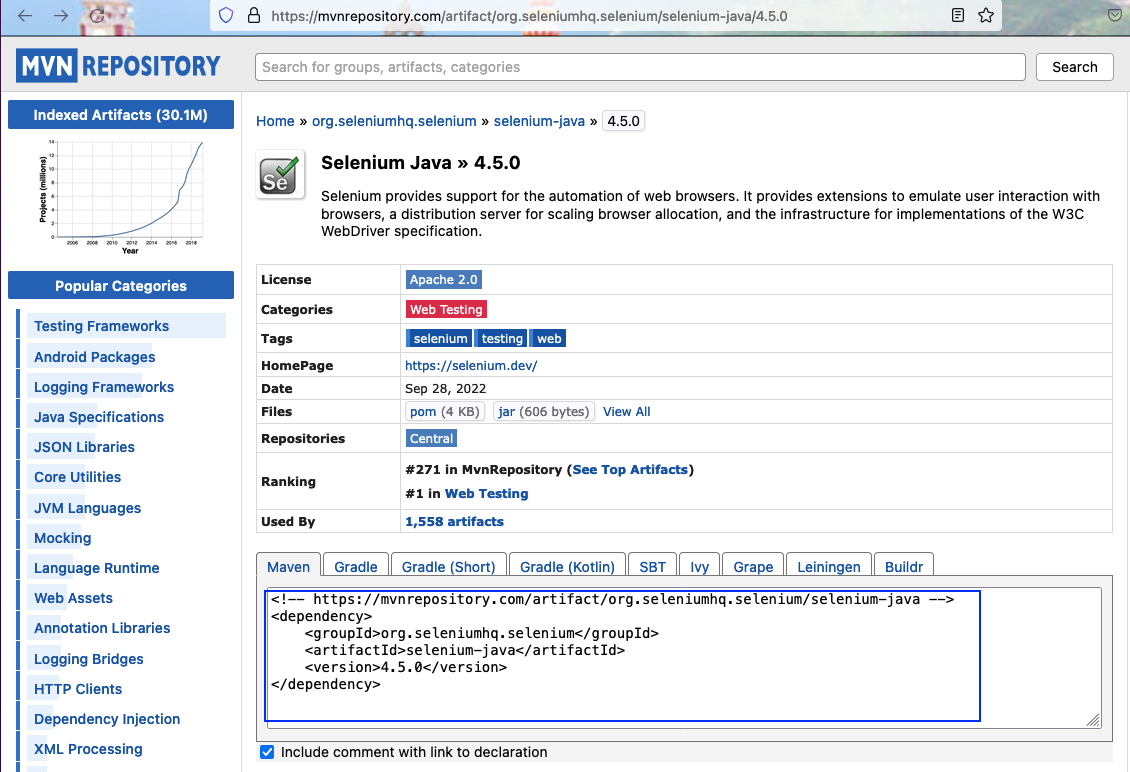The height and width of the screenshot is (772, 1130).
Task: Toggle Include comment with link checkbox
Action: click(267, 752)
